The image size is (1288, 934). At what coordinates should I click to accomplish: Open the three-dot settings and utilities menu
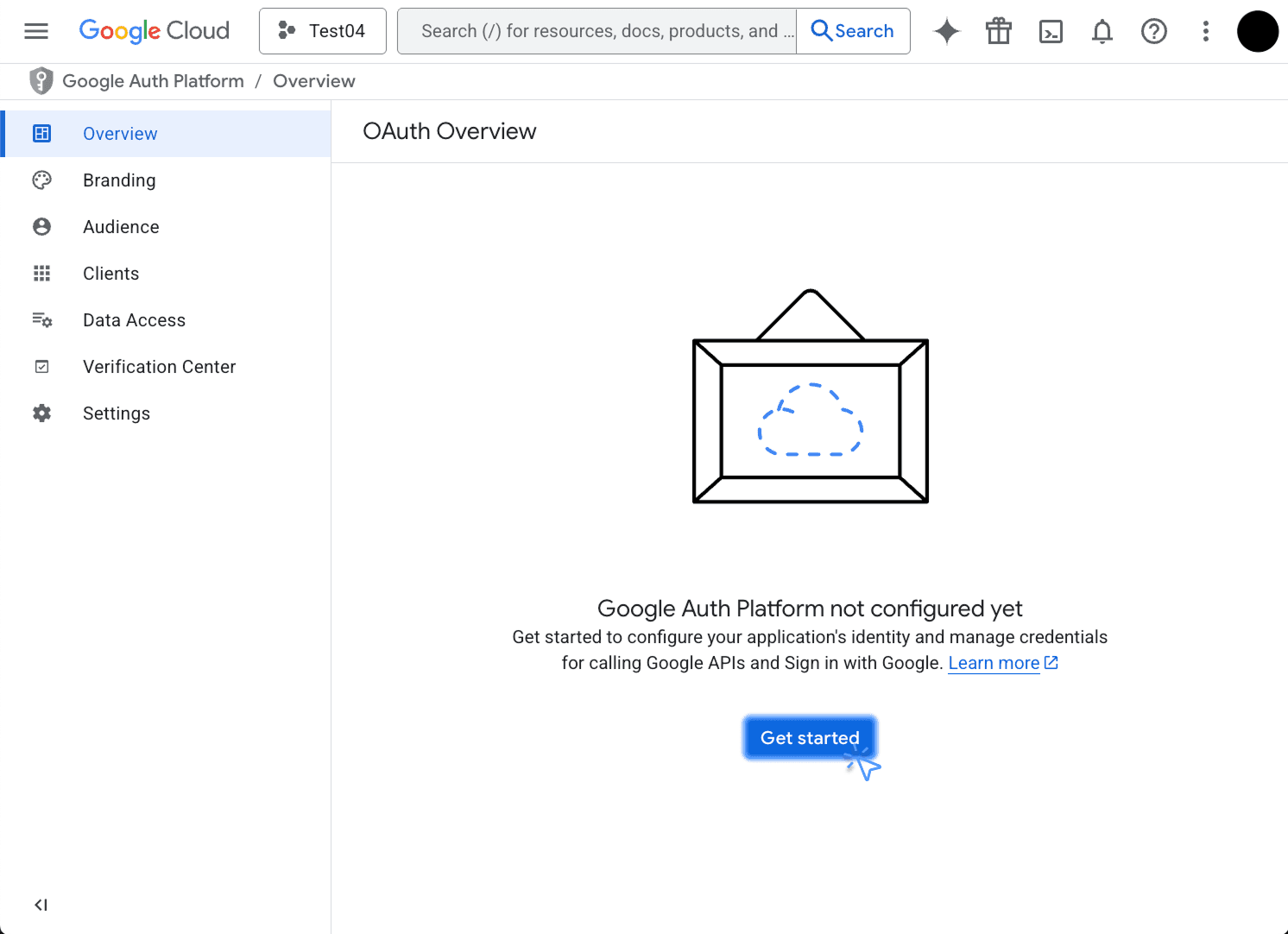point(1206,31)
